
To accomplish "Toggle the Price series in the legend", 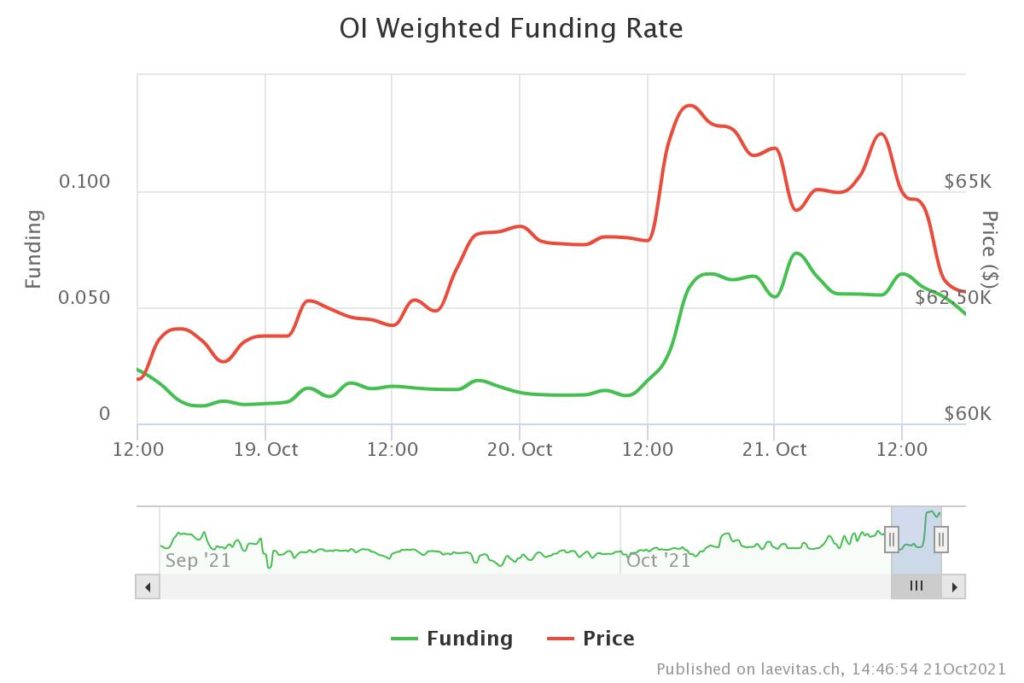I will pos(591,638).
